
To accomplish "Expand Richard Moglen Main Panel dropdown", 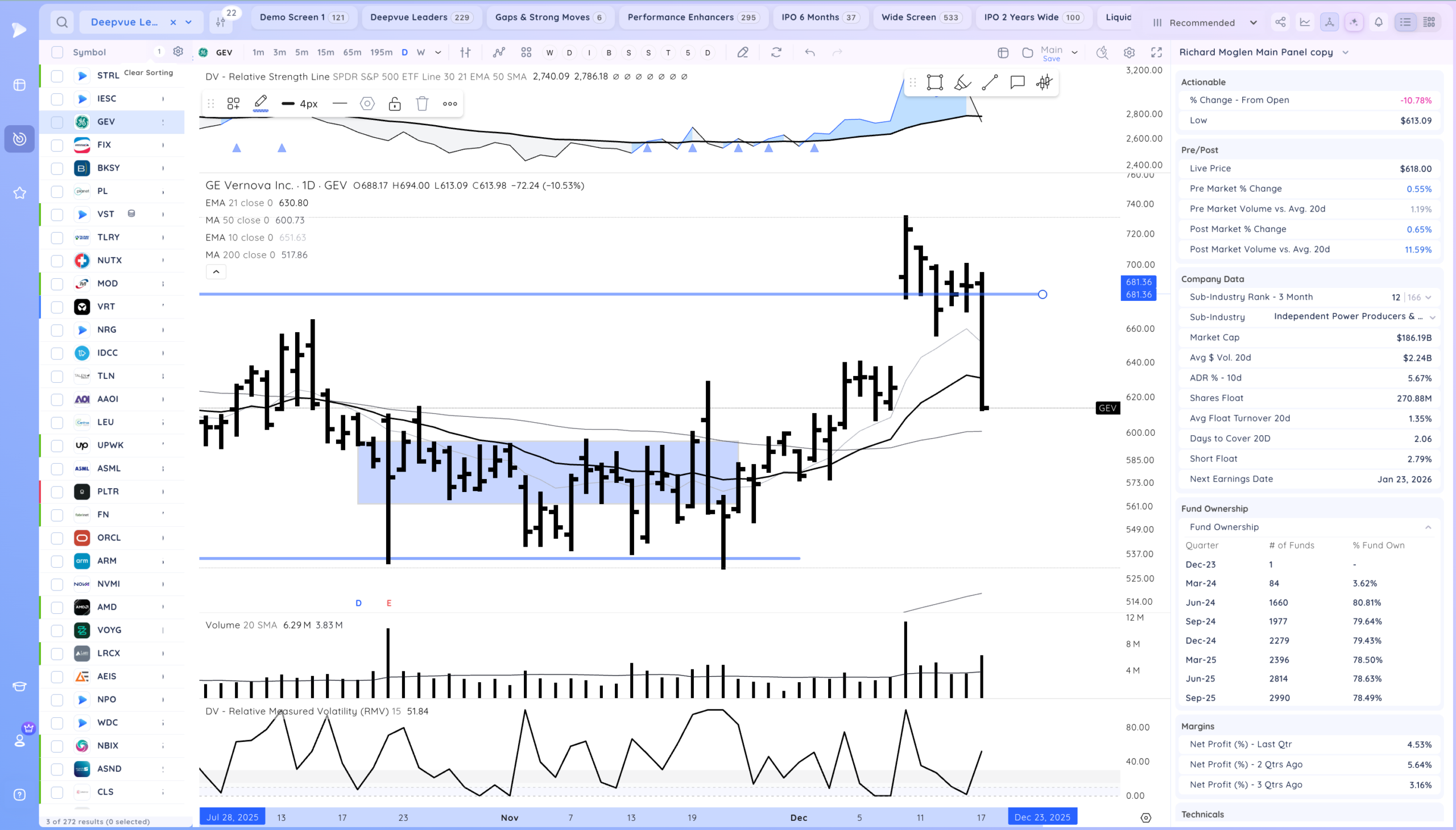I will point(1346,52).
